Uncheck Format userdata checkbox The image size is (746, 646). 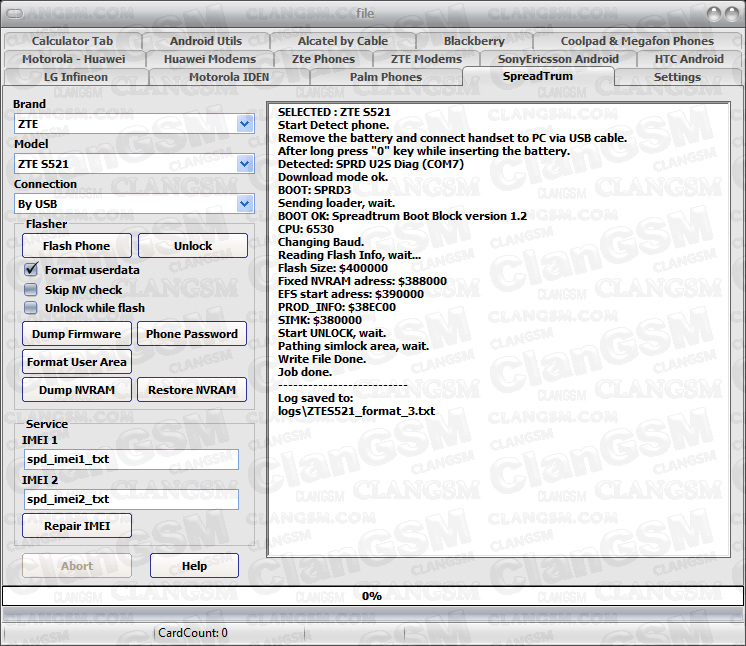[x=31, y=270]
